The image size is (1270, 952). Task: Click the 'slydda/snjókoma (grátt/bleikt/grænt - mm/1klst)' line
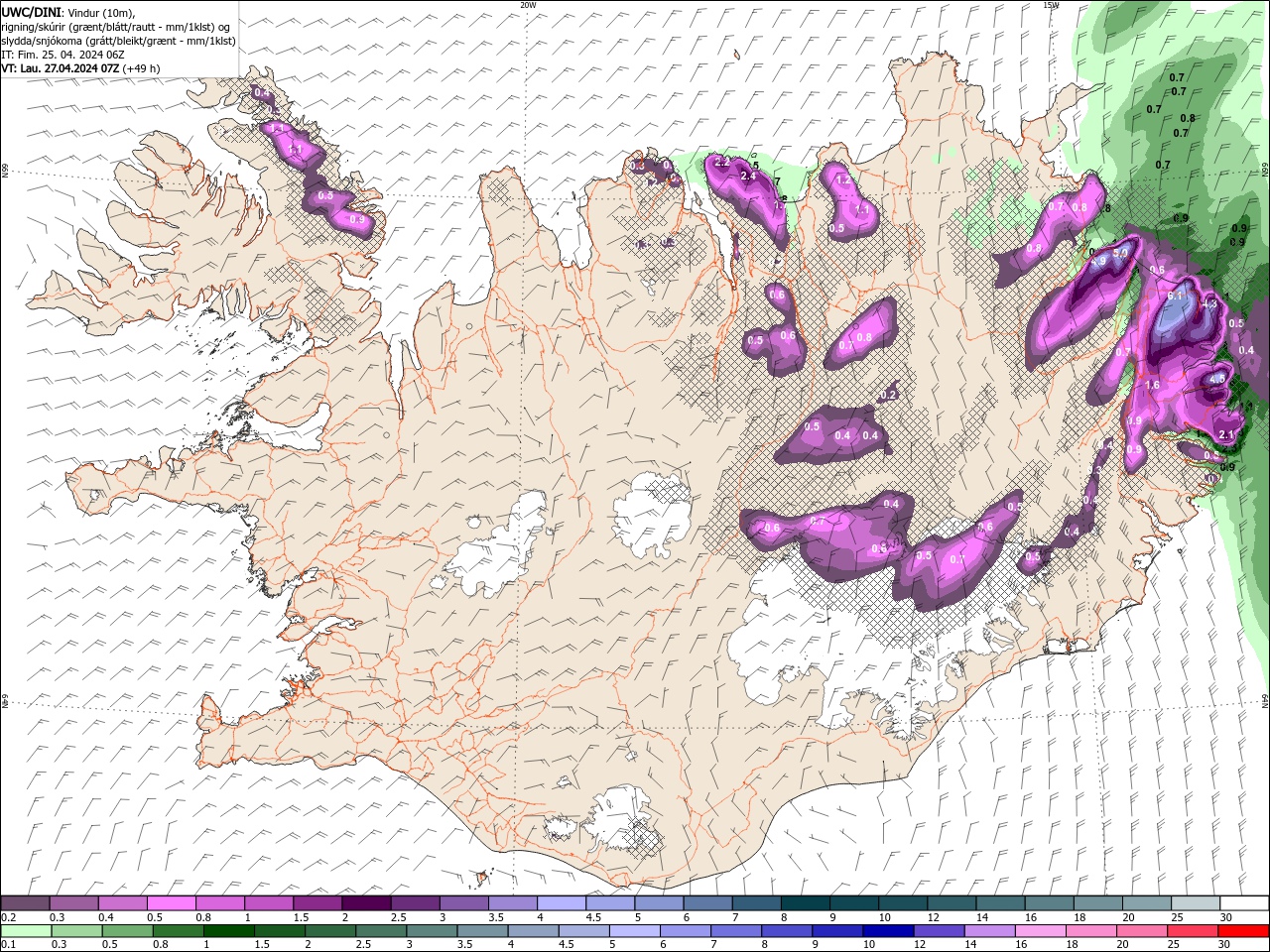pos(118,41)
